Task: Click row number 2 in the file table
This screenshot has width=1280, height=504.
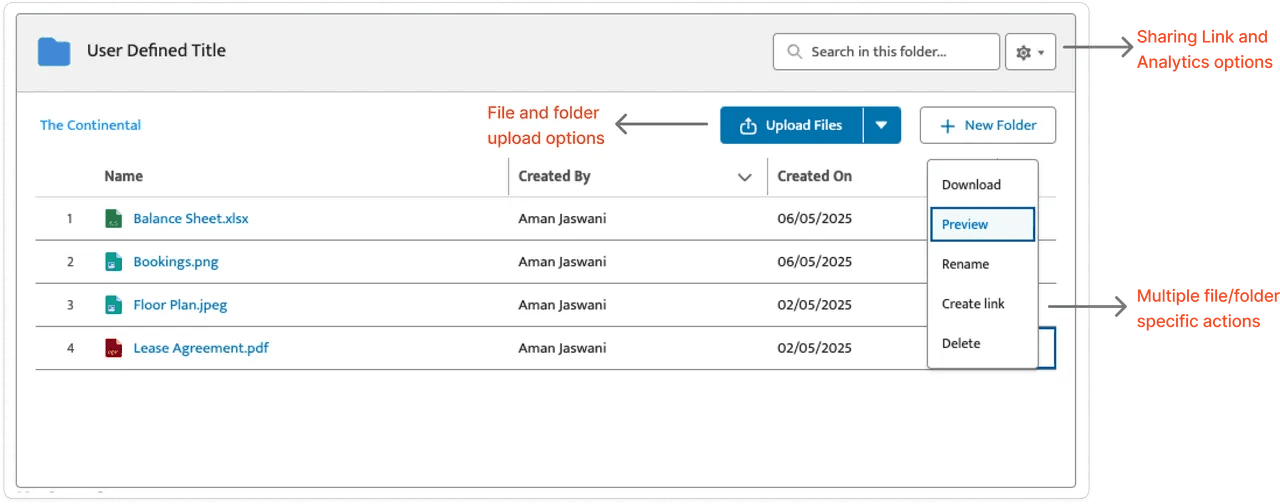Action: coord(70,262)
